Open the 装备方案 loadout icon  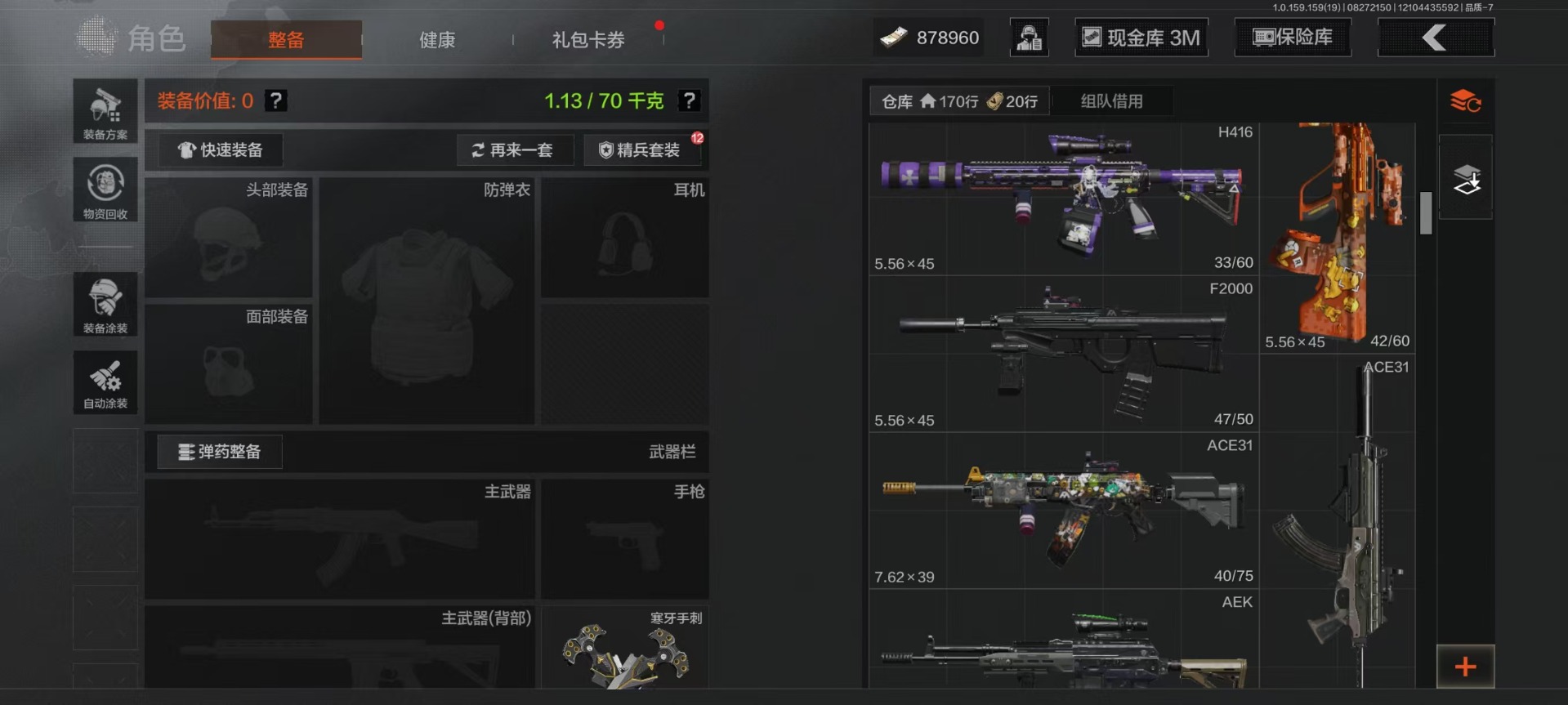105,111
